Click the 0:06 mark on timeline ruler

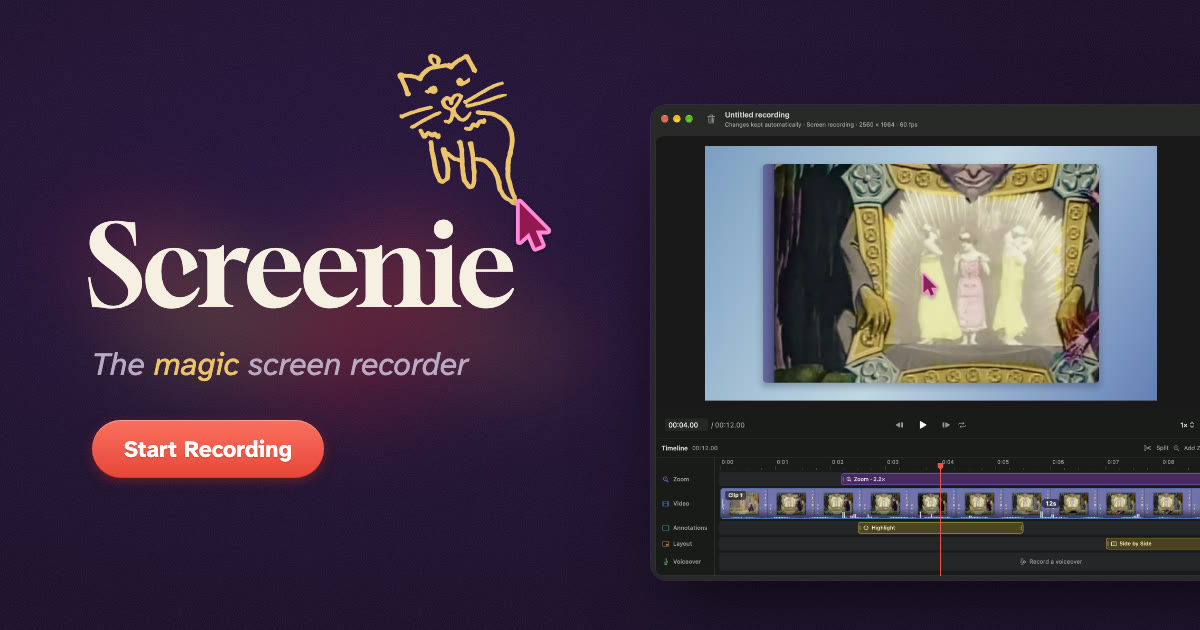coord(1057,462)
